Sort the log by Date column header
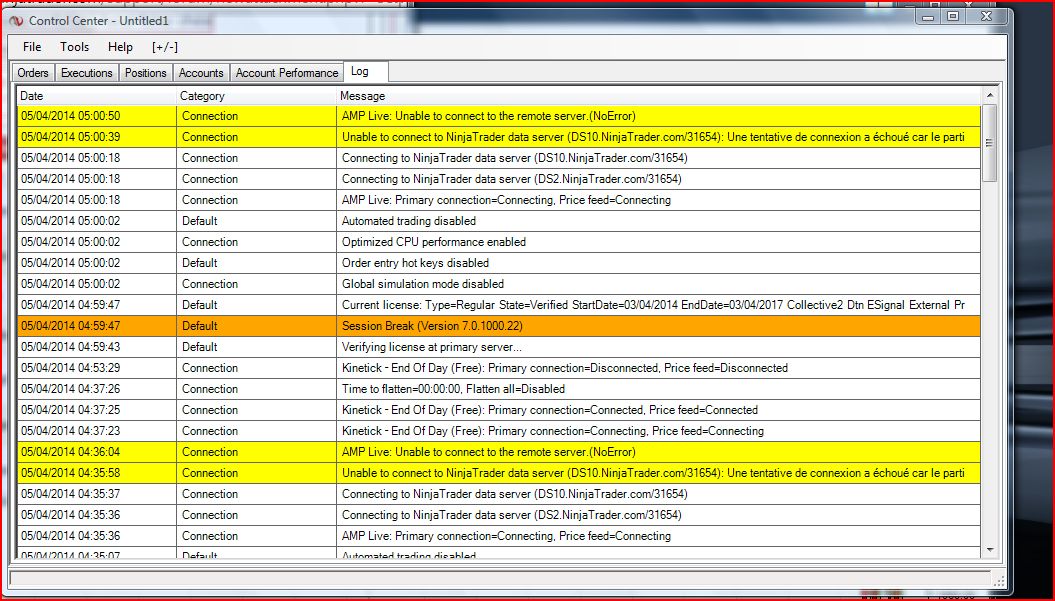 pyautogui.click(x=97, y=96)
